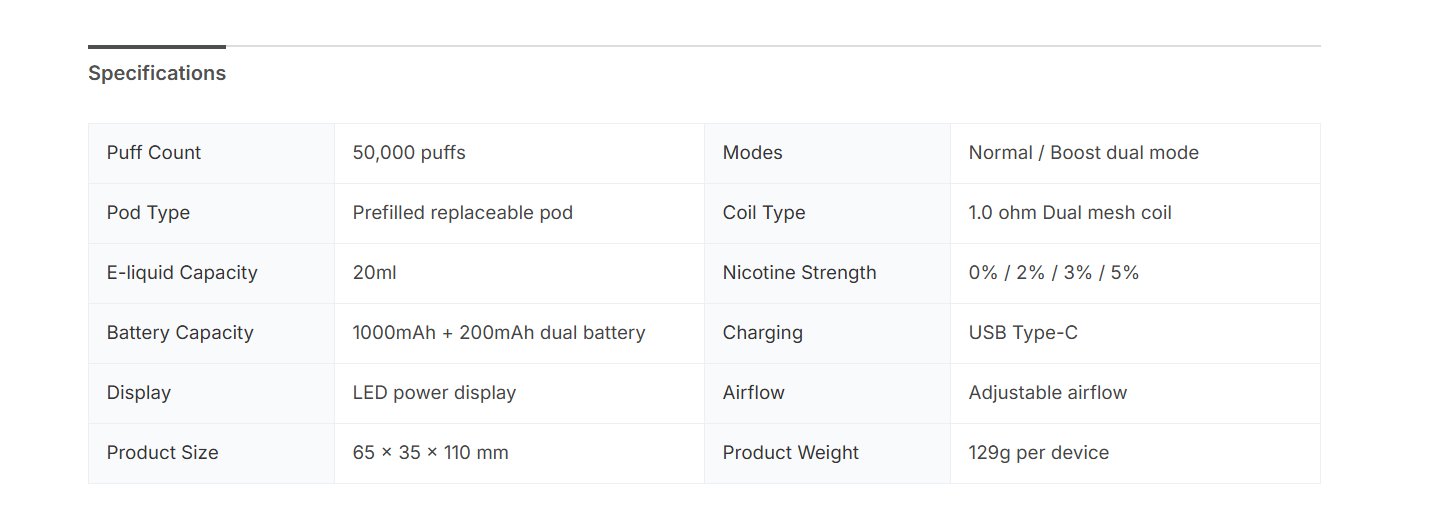Image resolution: width=1436 pixels, height=531 pixels.
Task: Click the Normal / Boost dual mode value
Action: tap(1083, 153)
